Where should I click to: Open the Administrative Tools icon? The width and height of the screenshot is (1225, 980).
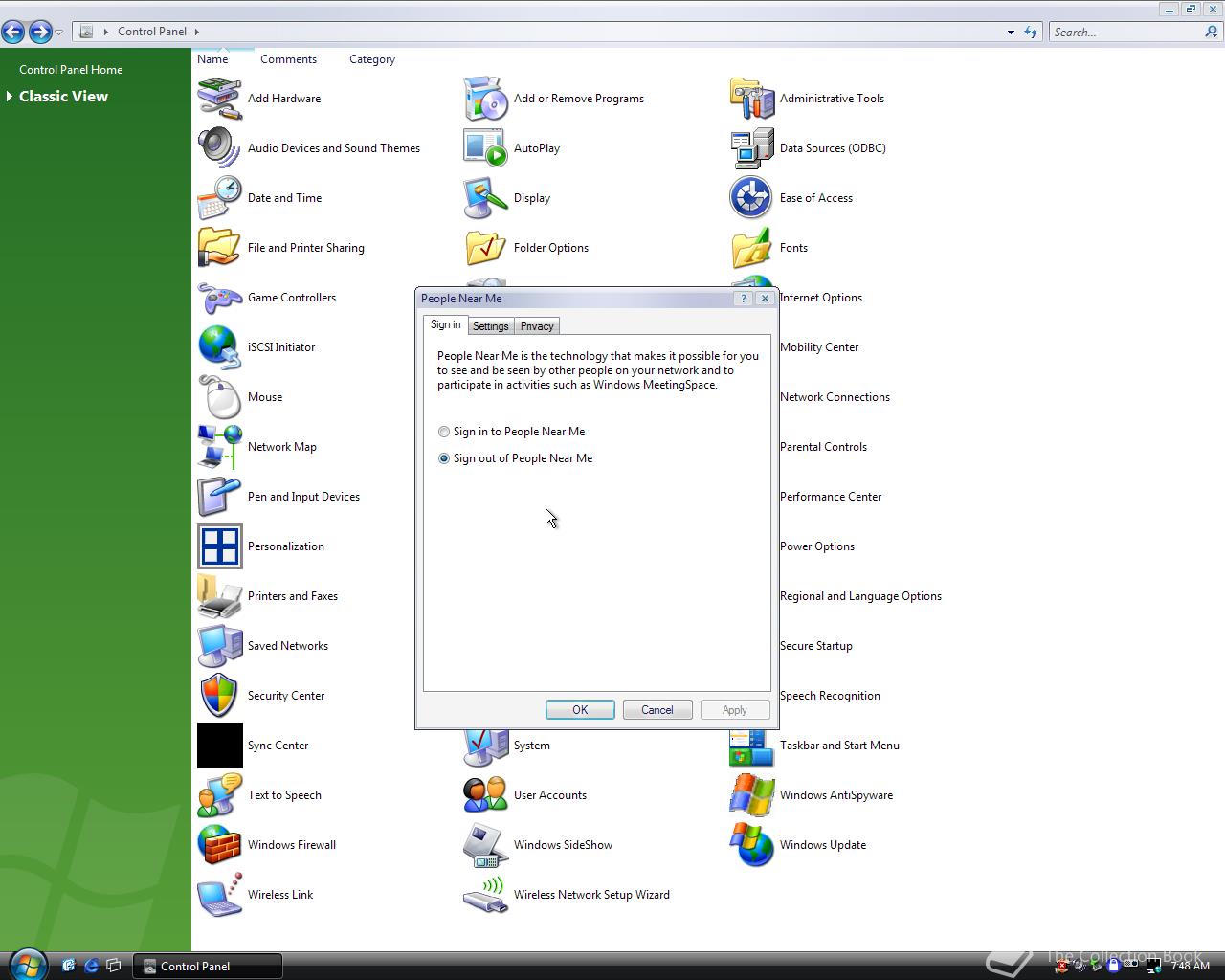751,99
